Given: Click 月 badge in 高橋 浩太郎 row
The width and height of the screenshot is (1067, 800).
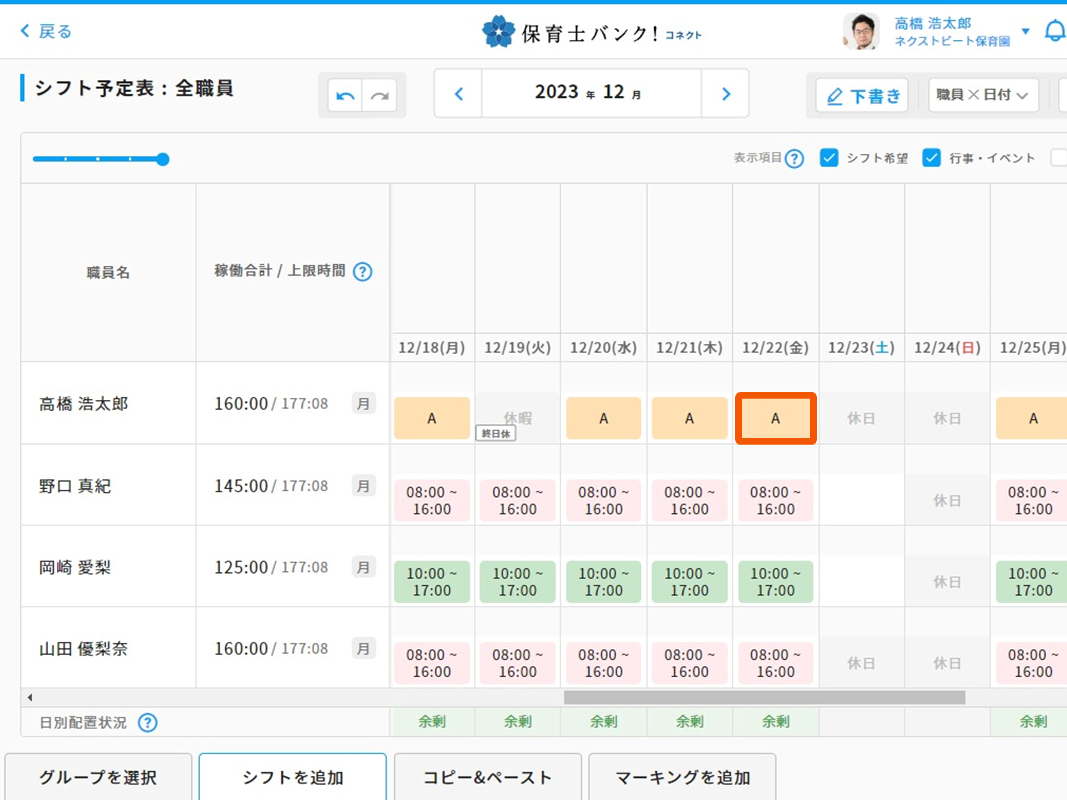Looking at the screenshot, I should [364, 404].
